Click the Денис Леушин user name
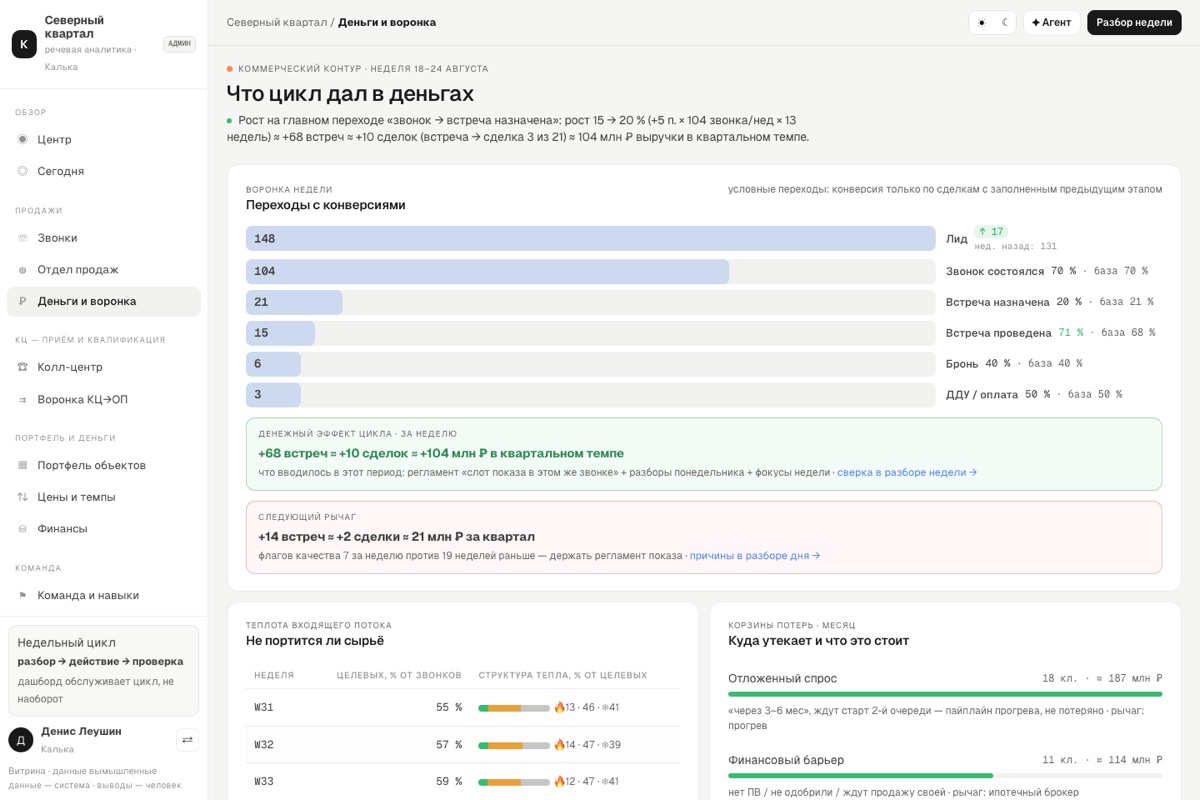 pos(81,731)
